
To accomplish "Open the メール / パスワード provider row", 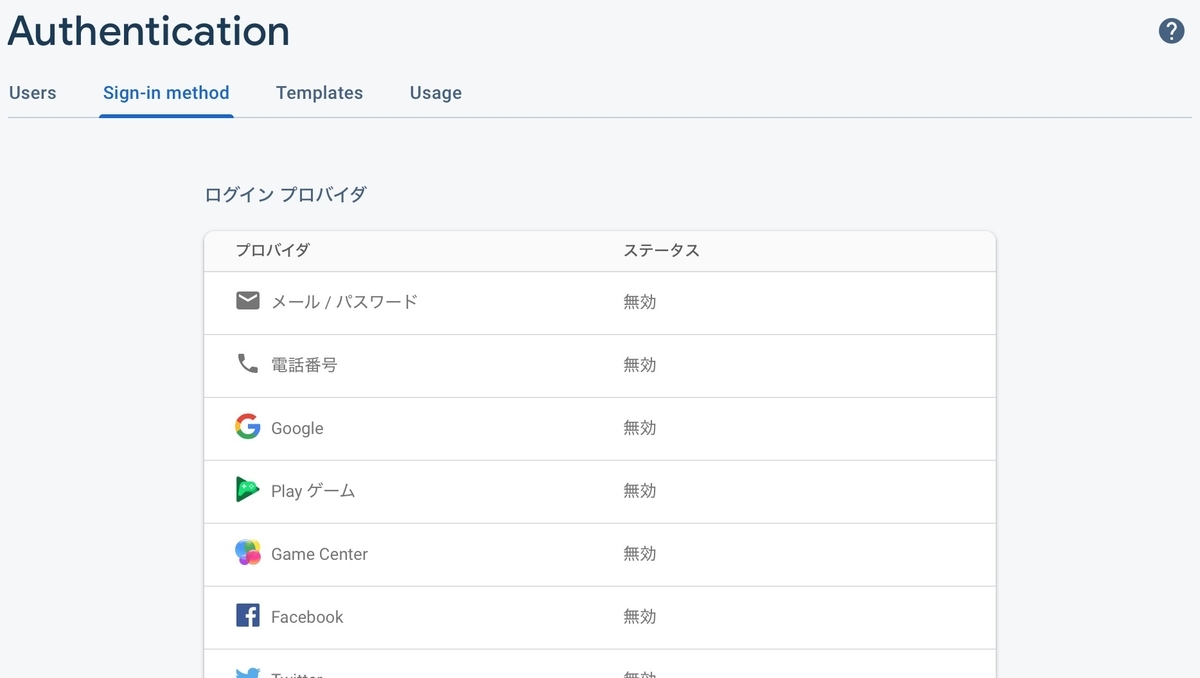I will [600, 302].
